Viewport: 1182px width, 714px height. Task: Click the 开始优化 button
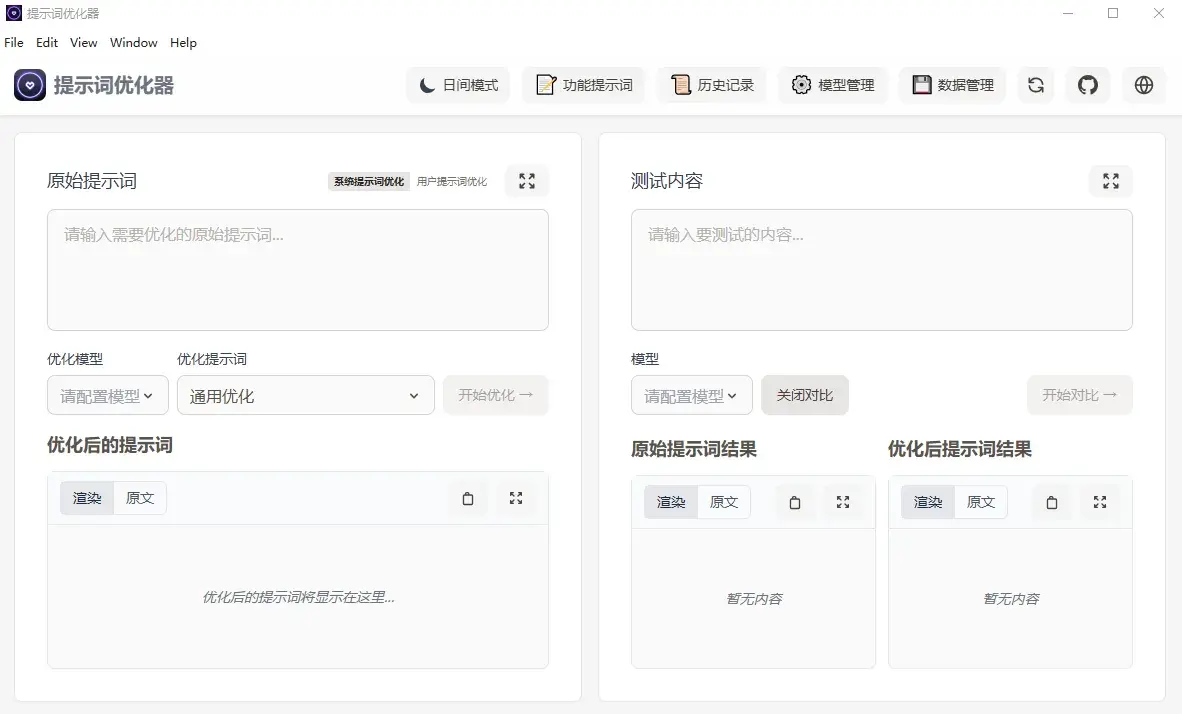[495, 395]
